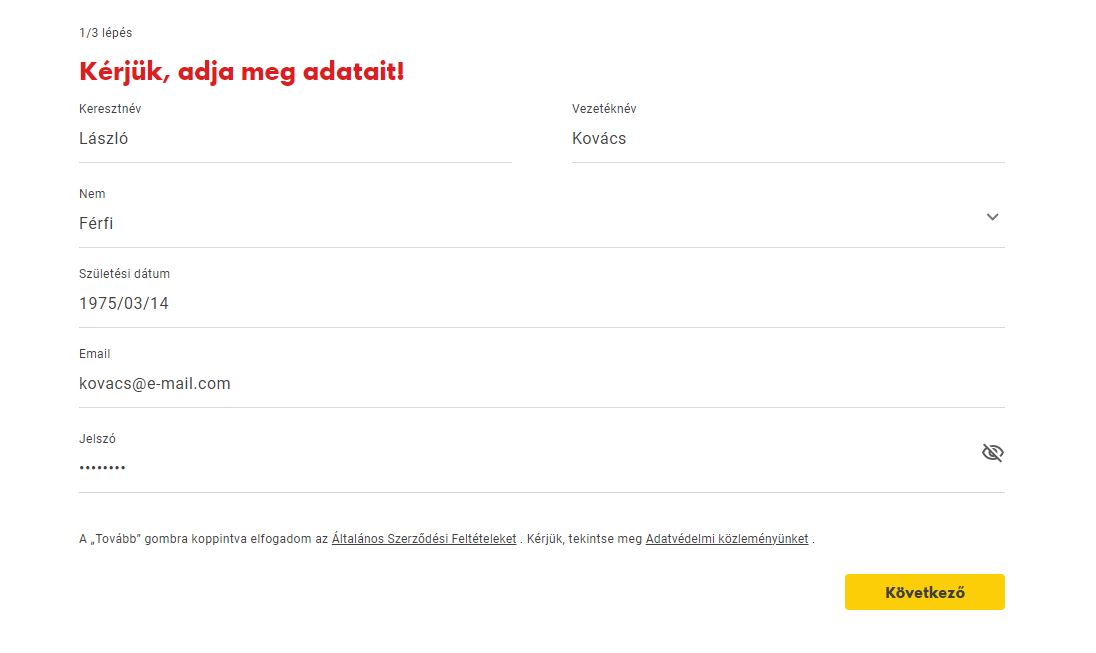Viewport: 1096px width, 653px height.
Task: Click the Jelszó label text
Action: click(x=96, y=439)
